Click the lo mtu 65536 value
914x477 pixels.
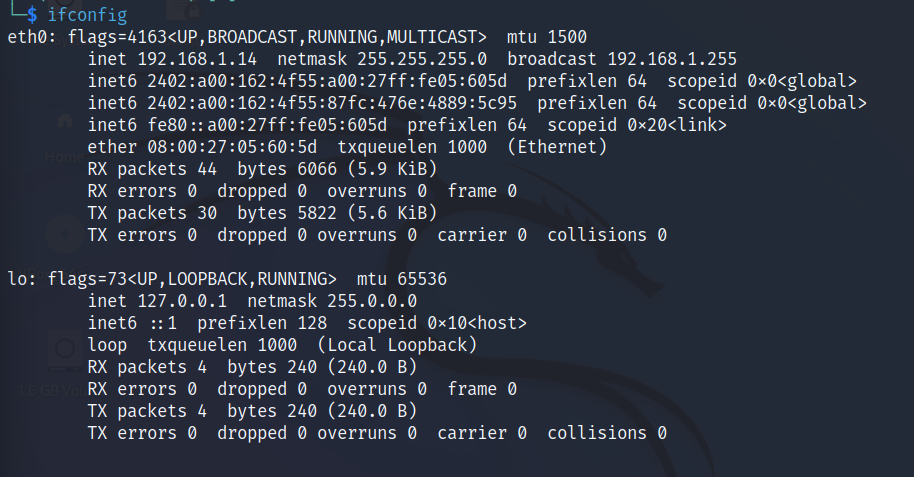(422, 279)
